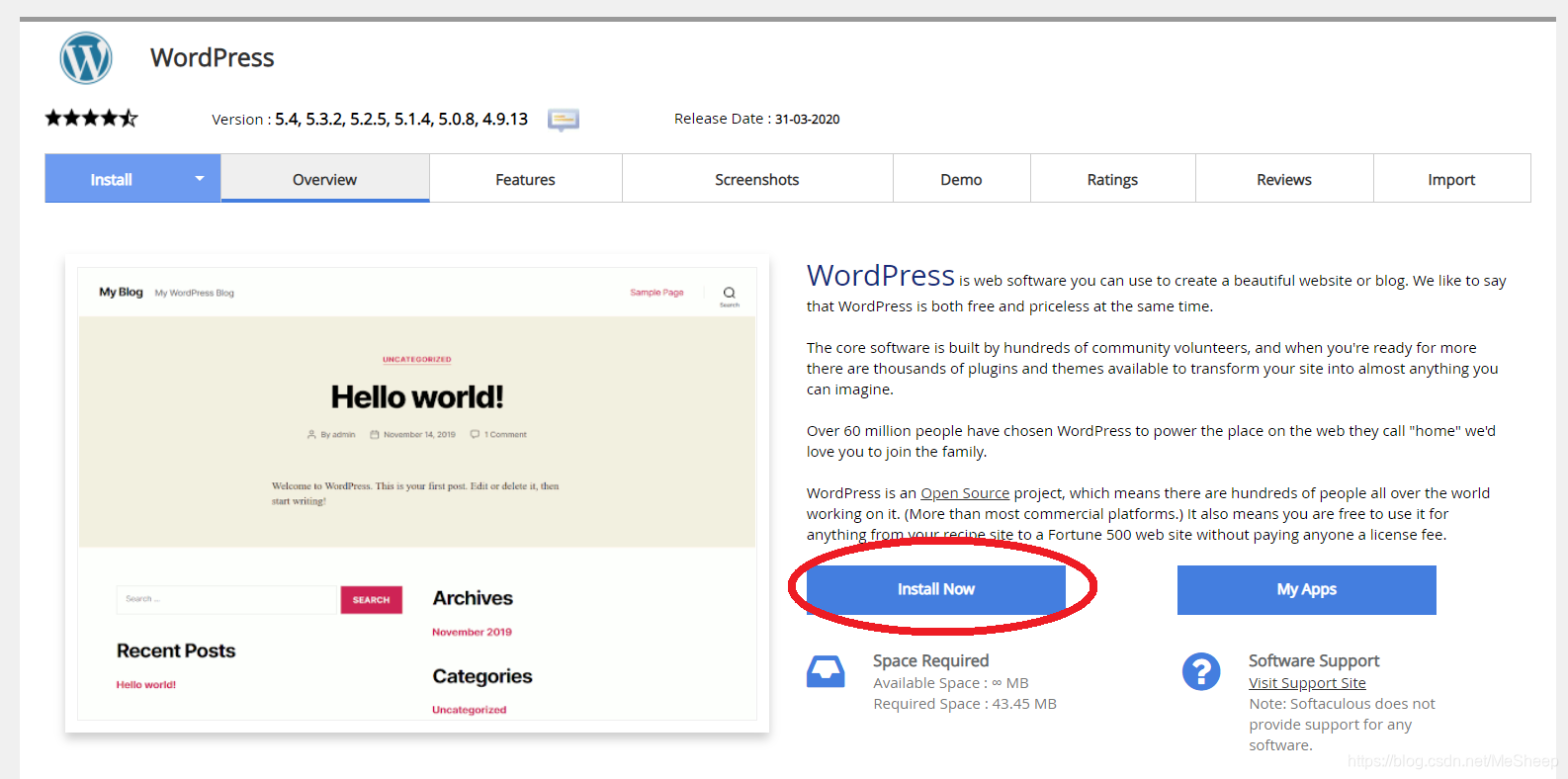Click the Space Required heading
Viewport: 1568px width, 779px height.
click(930, 660)
